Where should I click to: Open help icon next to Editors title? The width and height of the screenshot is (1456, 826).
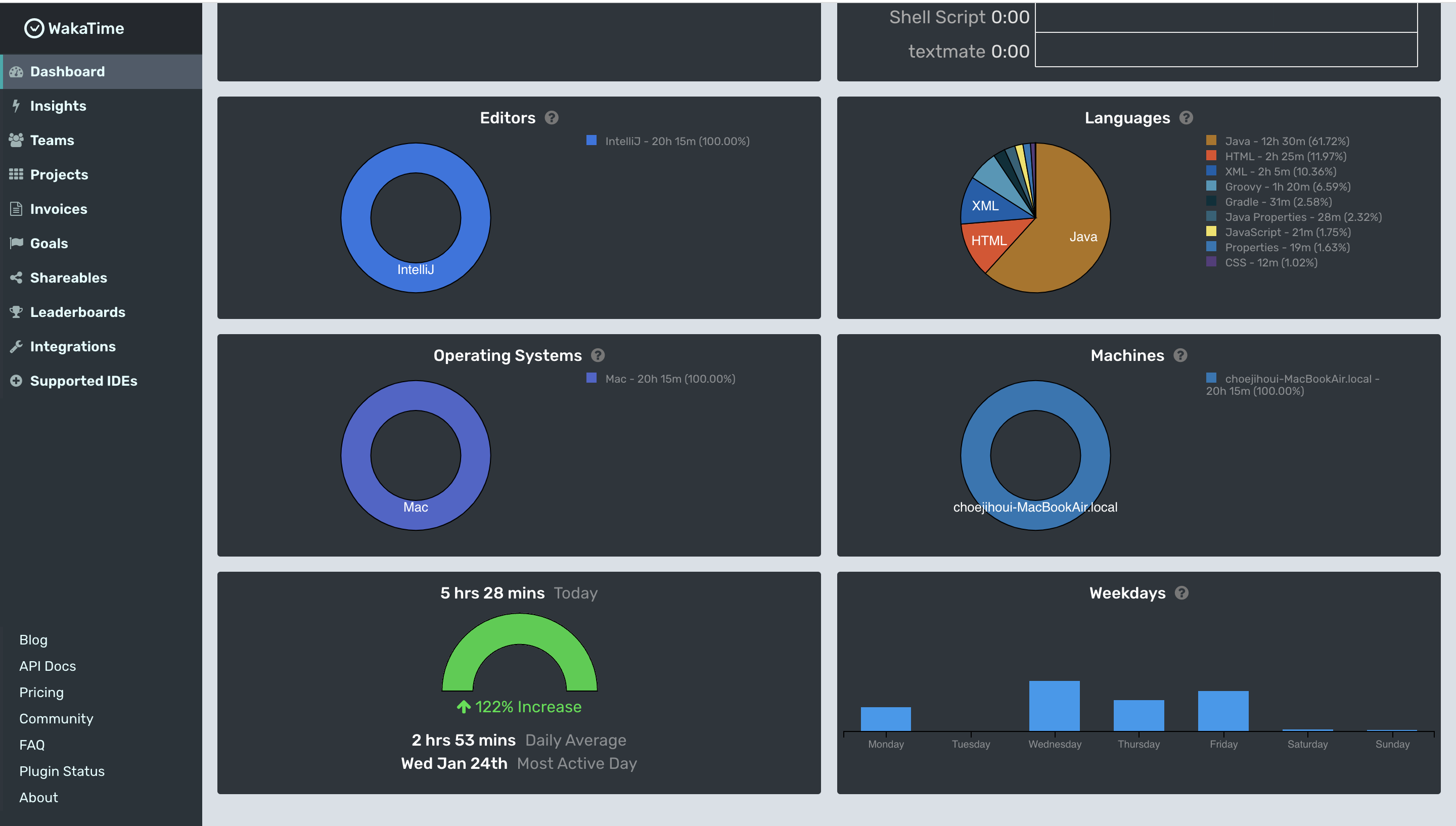[552, 117]
